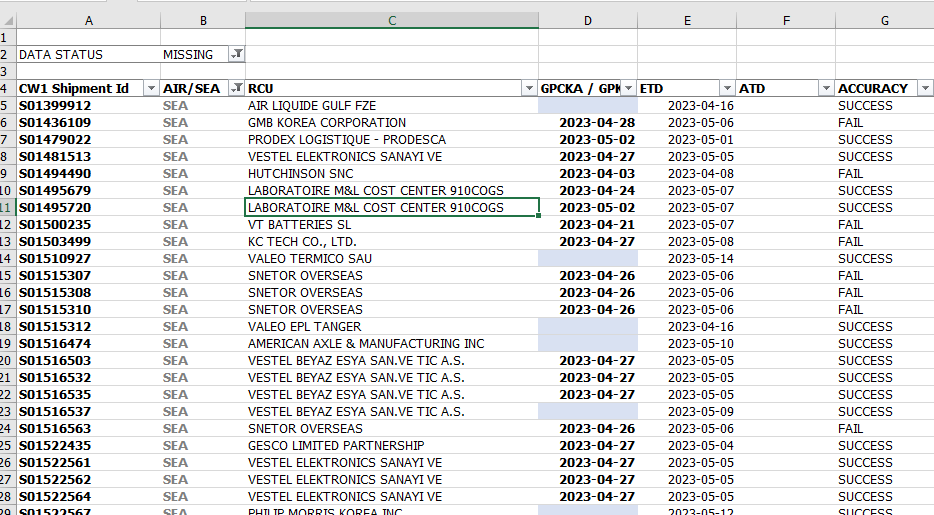
Task: Click the empty GPCKA cell in AIR LIQUIDE row
Action: pyautogui.click(x=588, y=105)
